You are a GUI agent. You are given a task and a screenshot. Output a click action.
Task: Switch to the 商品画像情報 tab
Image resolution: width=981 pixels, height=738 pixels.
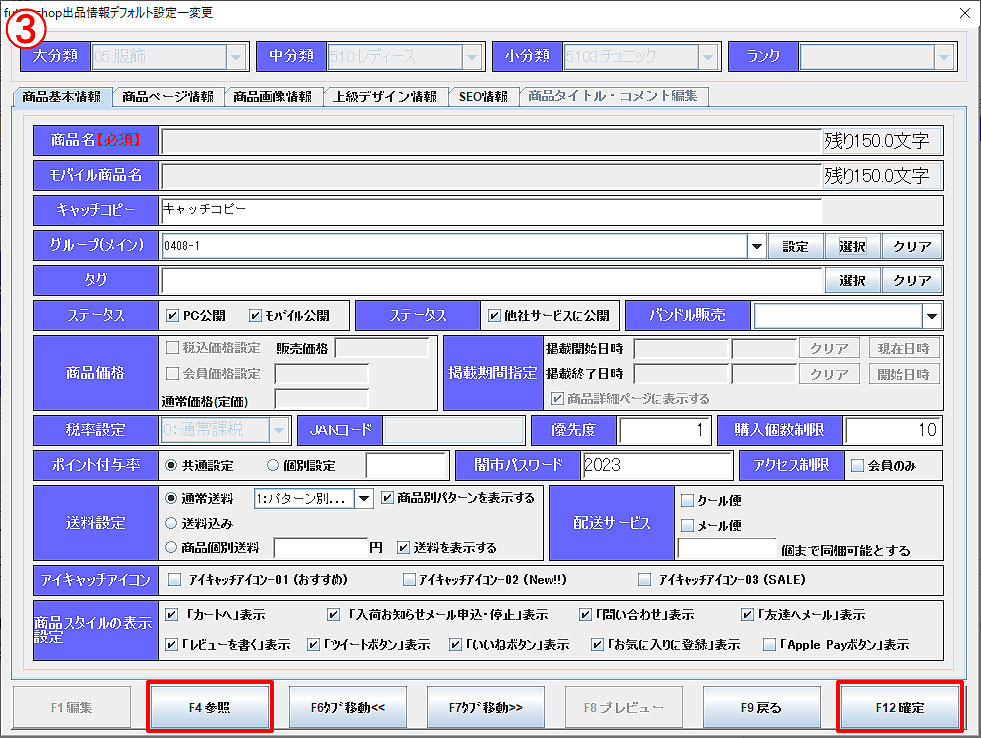272,97
